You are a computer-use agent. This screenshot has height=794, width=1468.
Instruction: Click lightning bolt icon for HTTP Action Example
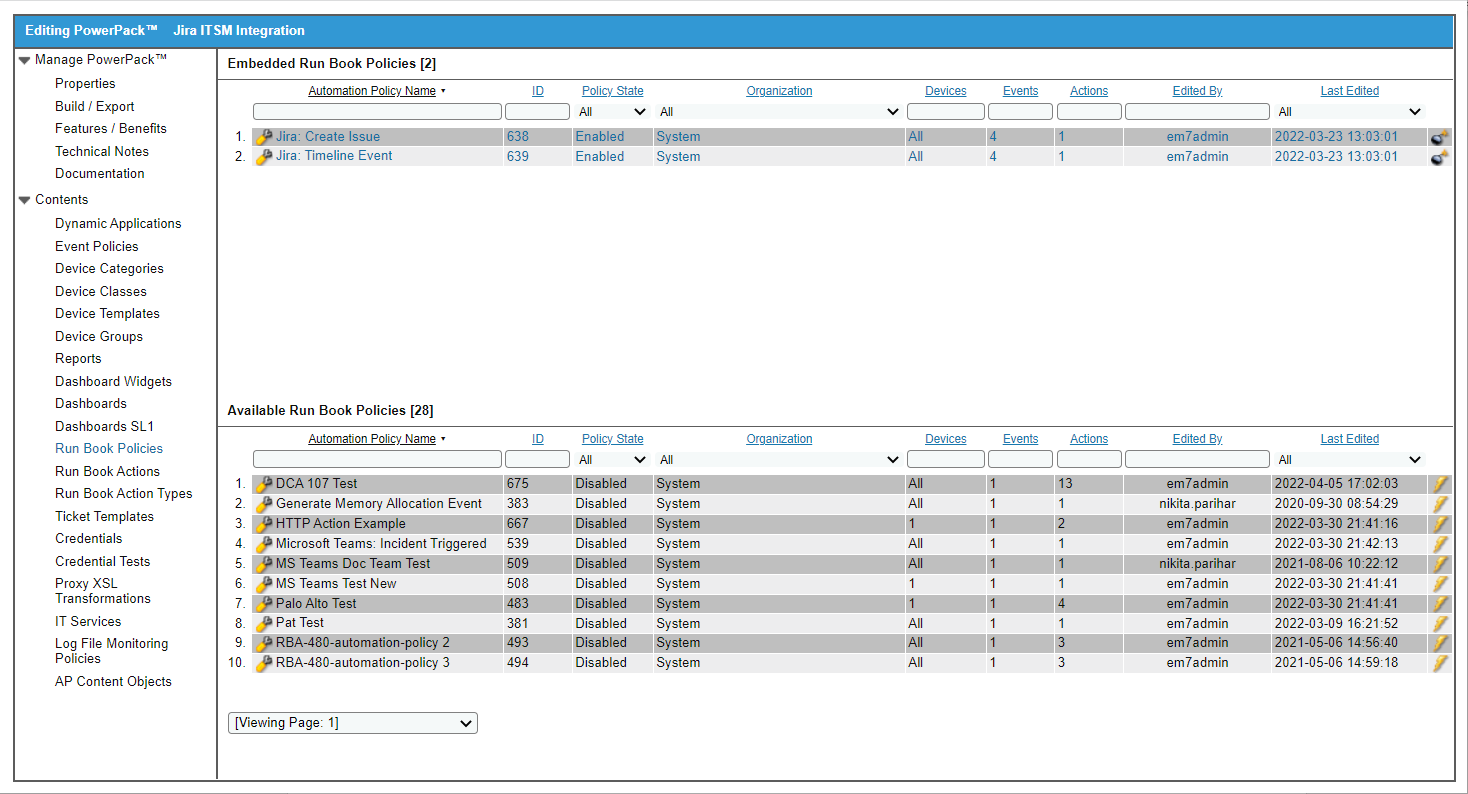coord(1440,524)
